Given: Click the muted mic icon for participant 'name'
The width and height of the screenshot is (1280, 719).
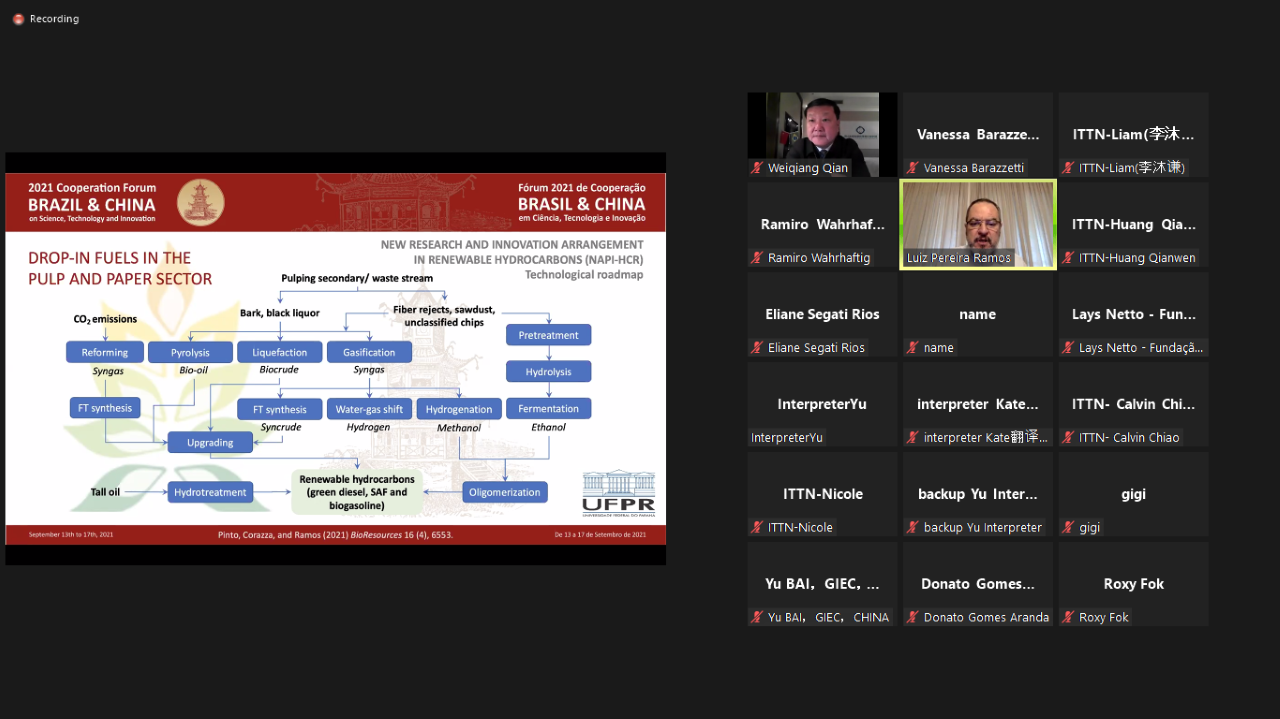Looking at the screenshot, I should pos(913,348).
